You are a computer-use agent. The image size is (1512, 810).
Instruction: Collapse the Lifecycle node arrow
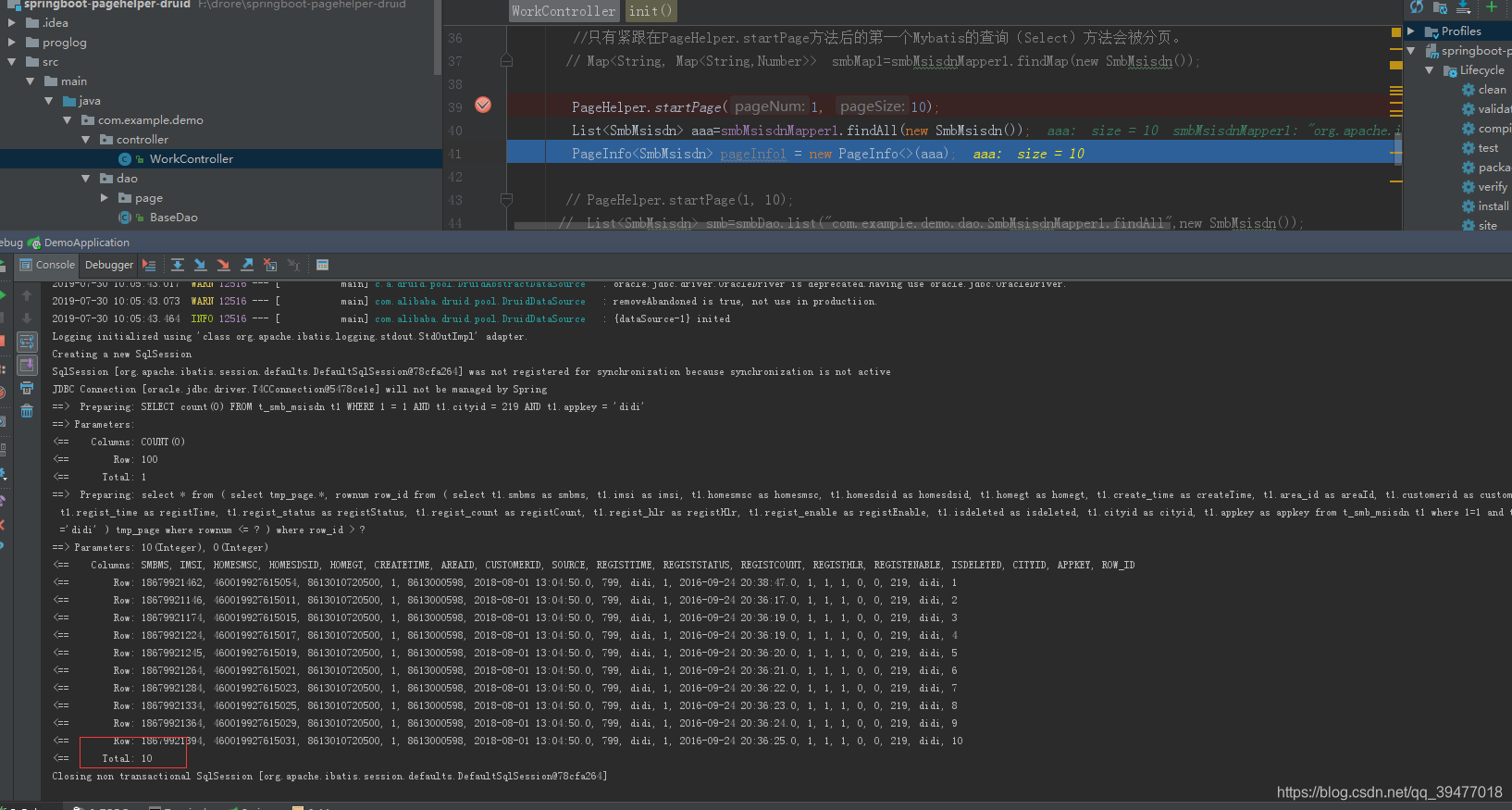point(1430,70)
